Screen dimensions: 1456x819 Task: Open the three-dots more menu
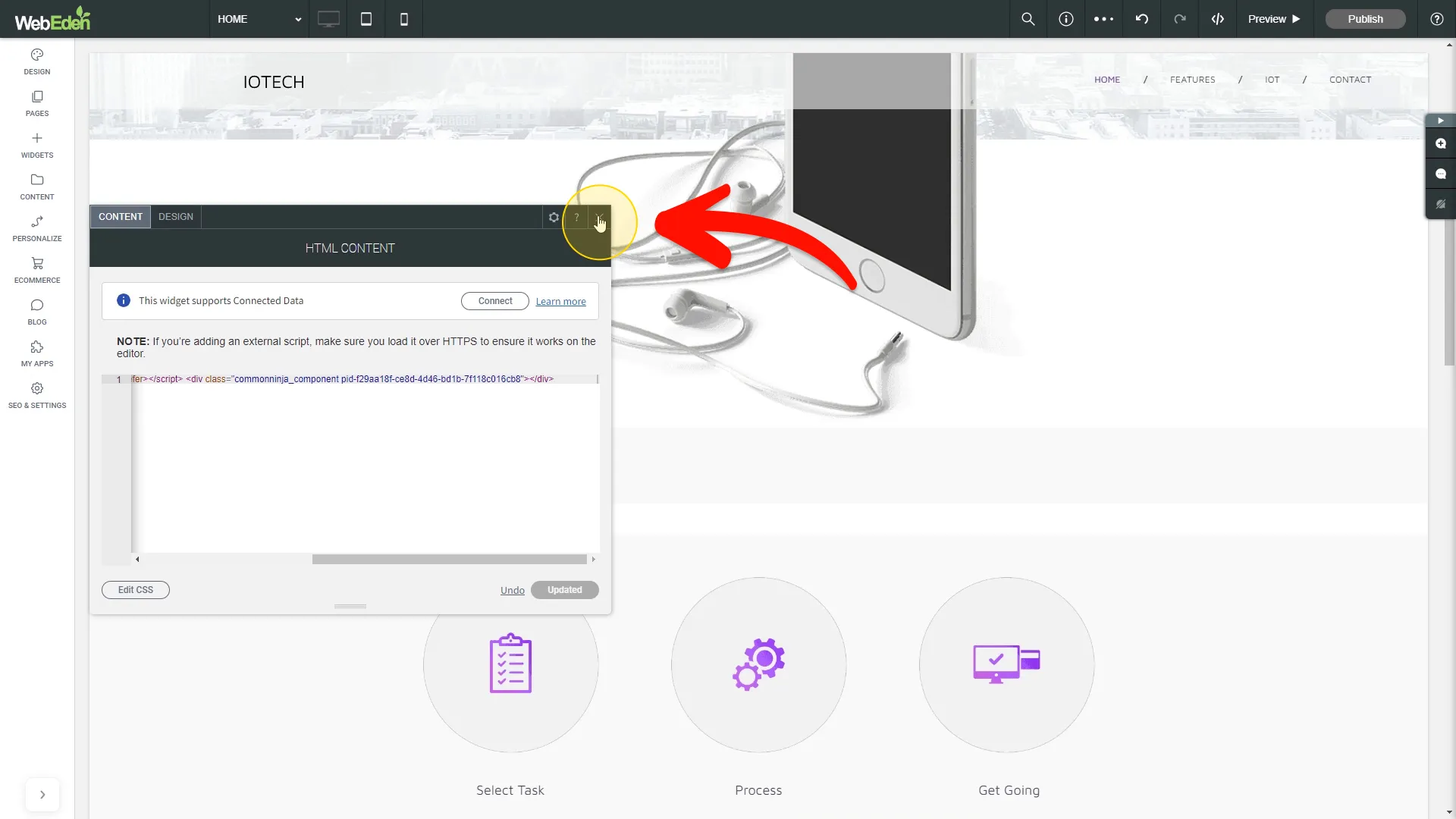coord(1104,19)
